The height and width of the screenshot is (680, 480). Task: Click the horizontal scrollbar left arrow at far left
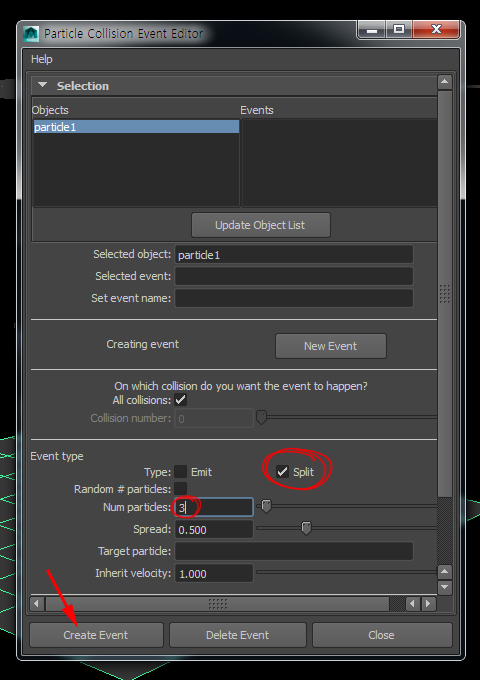[x=36, y=603]
